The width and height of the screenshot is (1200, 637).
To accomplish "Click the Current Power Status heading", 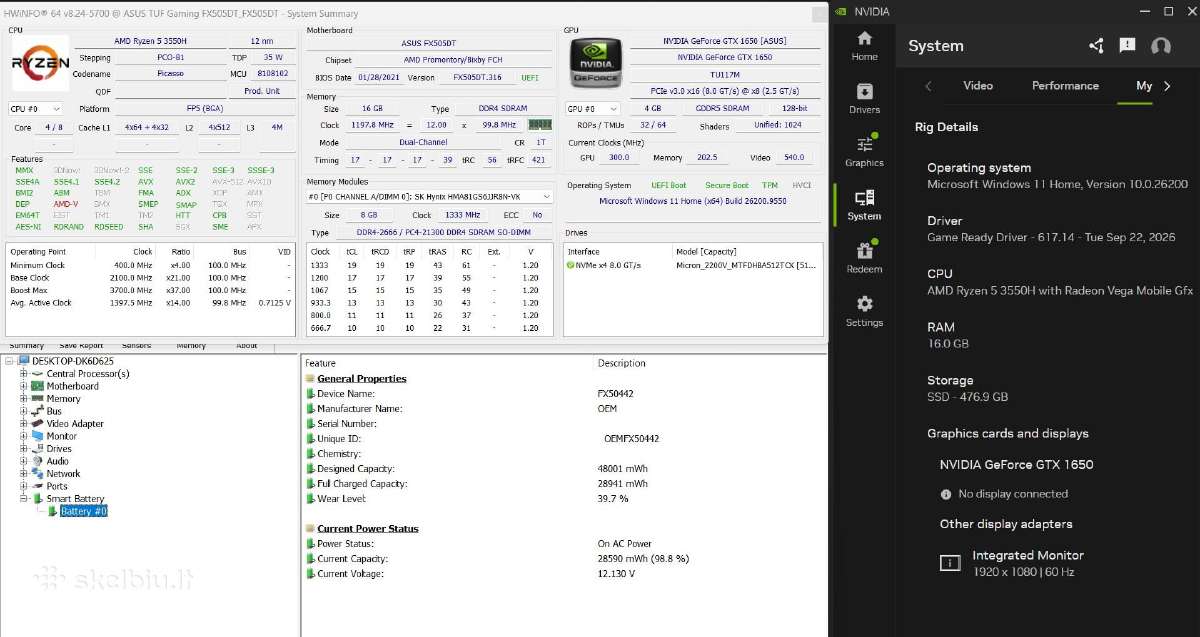I will [x=367, y=529].
